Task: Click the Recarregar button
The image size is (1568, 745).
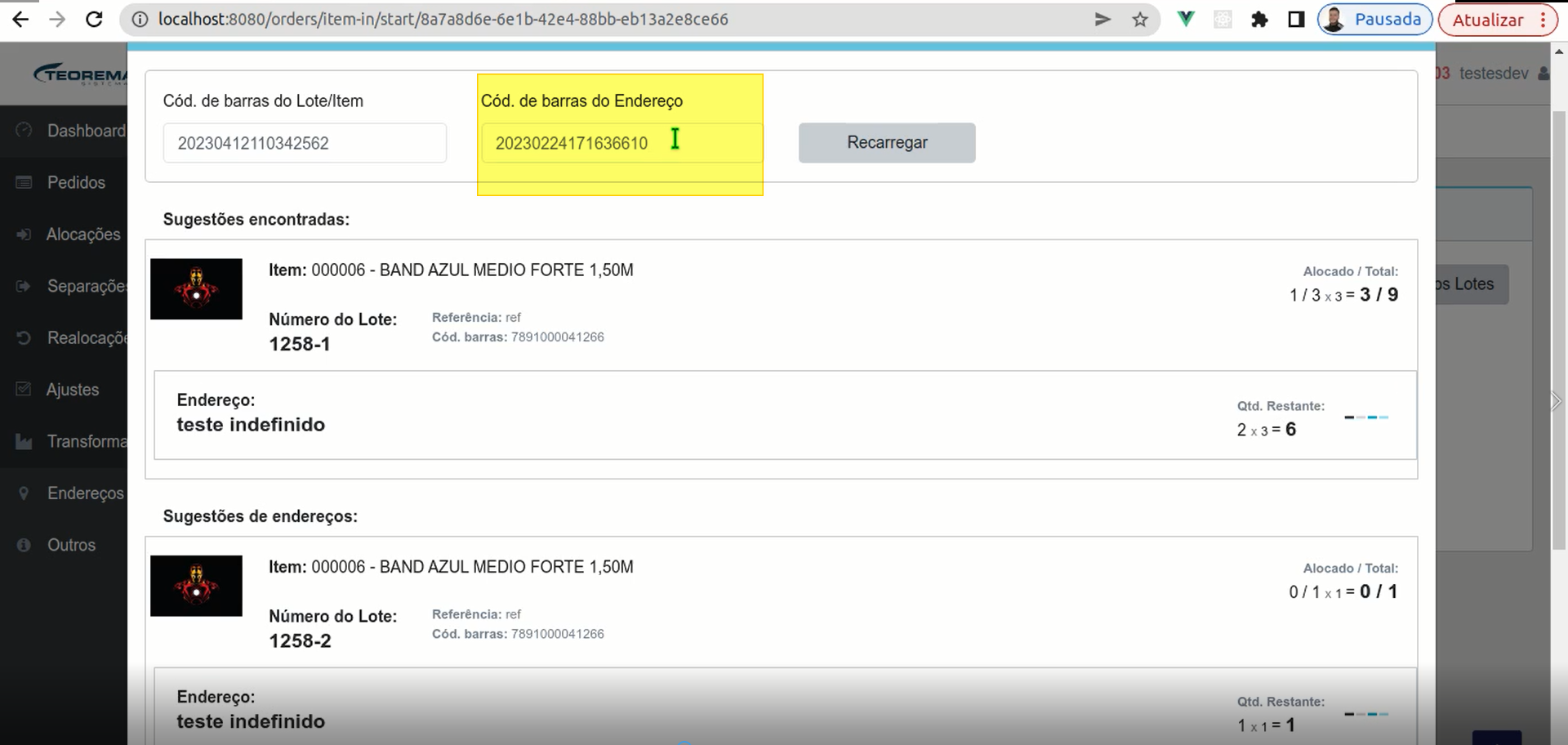Action: click(x=887, y=143)
